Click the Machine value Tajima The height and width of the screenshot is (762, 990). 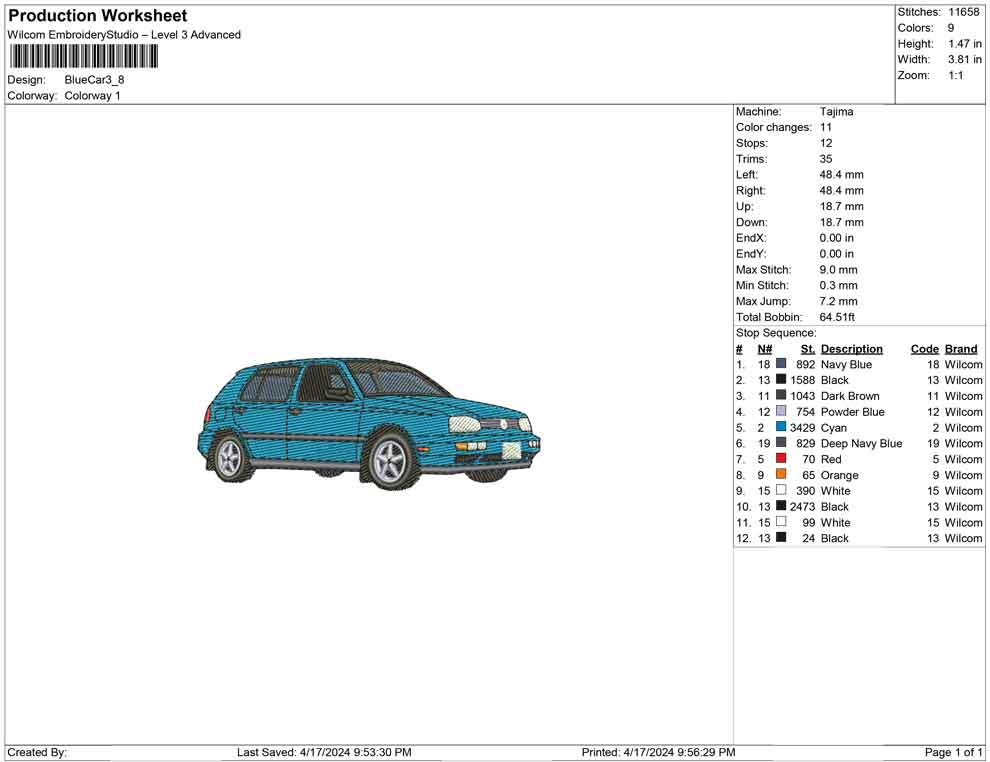pyautogui.click(x=837, y=112)
